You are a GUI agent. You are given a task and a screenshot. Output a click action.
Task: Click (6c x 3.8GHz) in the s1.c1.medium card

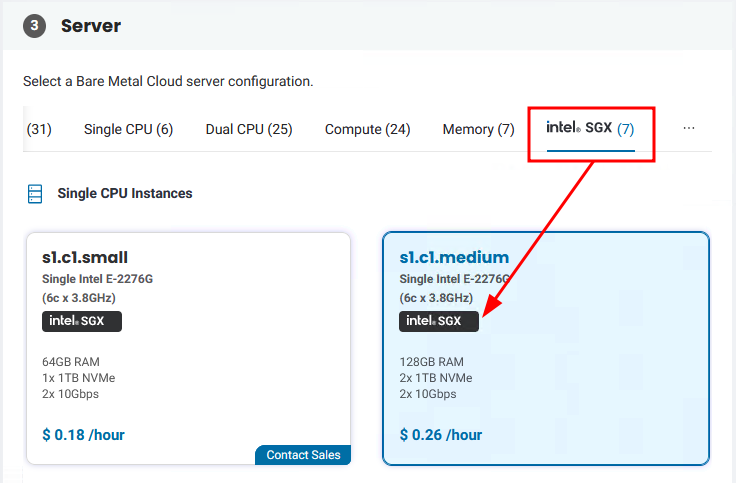(436, 298)
